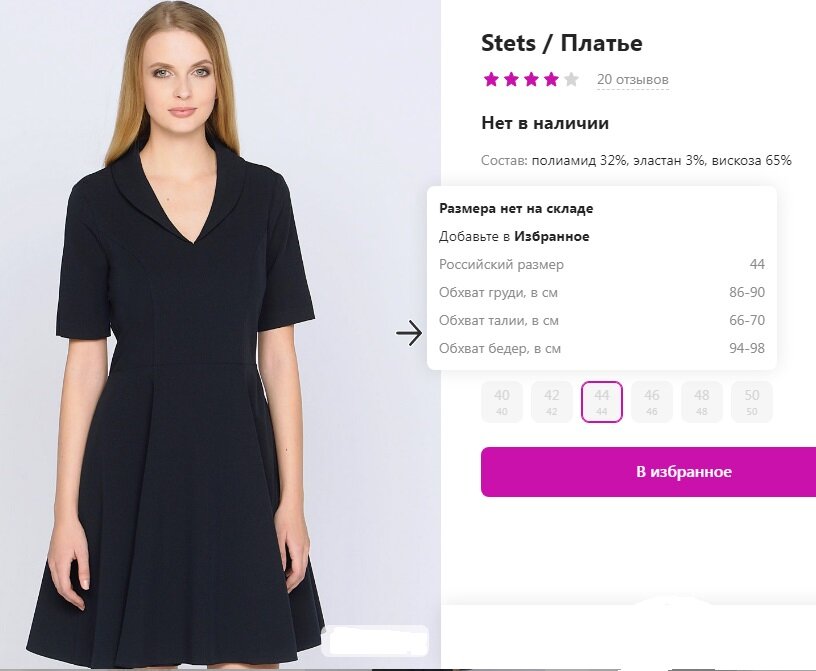Click the third purple rating star

click(x=531, y=79)
